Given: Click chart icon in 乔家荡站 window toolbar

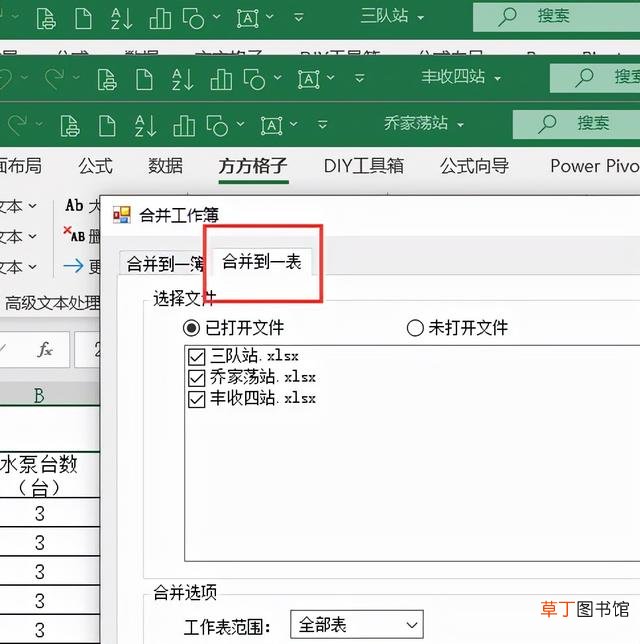Looking at the screenshot, I should pyautogui.click(x=184, y=125).
